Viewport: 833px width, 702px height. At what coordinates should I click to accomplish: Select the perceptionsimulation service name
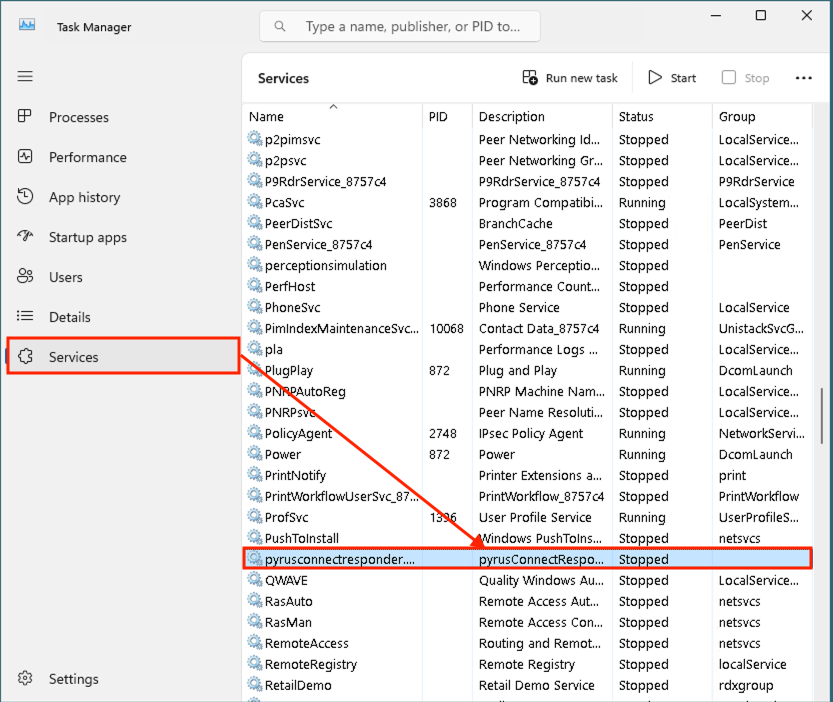click(326, 266)
